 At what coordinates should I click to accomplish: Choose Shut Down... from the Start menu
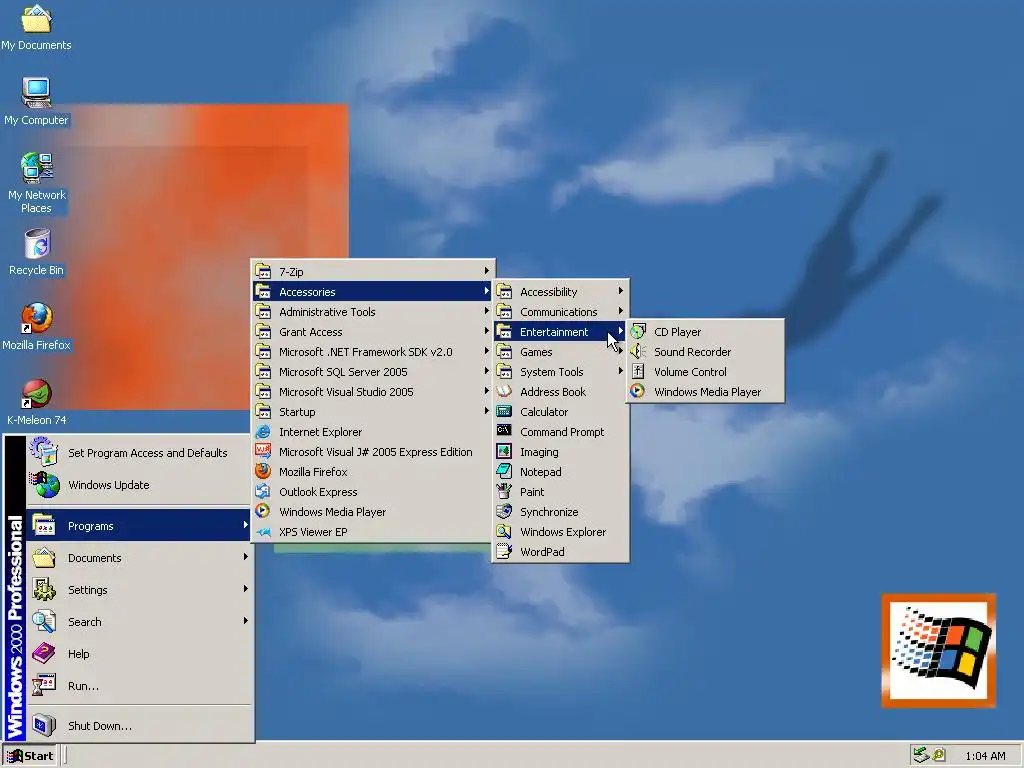pyautogui.click(x=139, y=726)
